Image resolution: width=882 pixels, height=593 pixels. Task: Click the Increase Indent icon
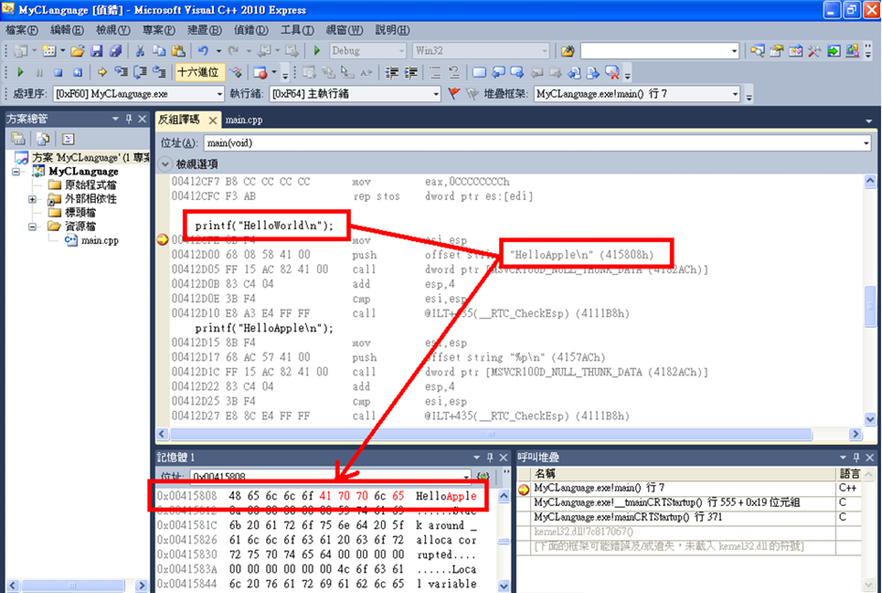click(411, 73)
